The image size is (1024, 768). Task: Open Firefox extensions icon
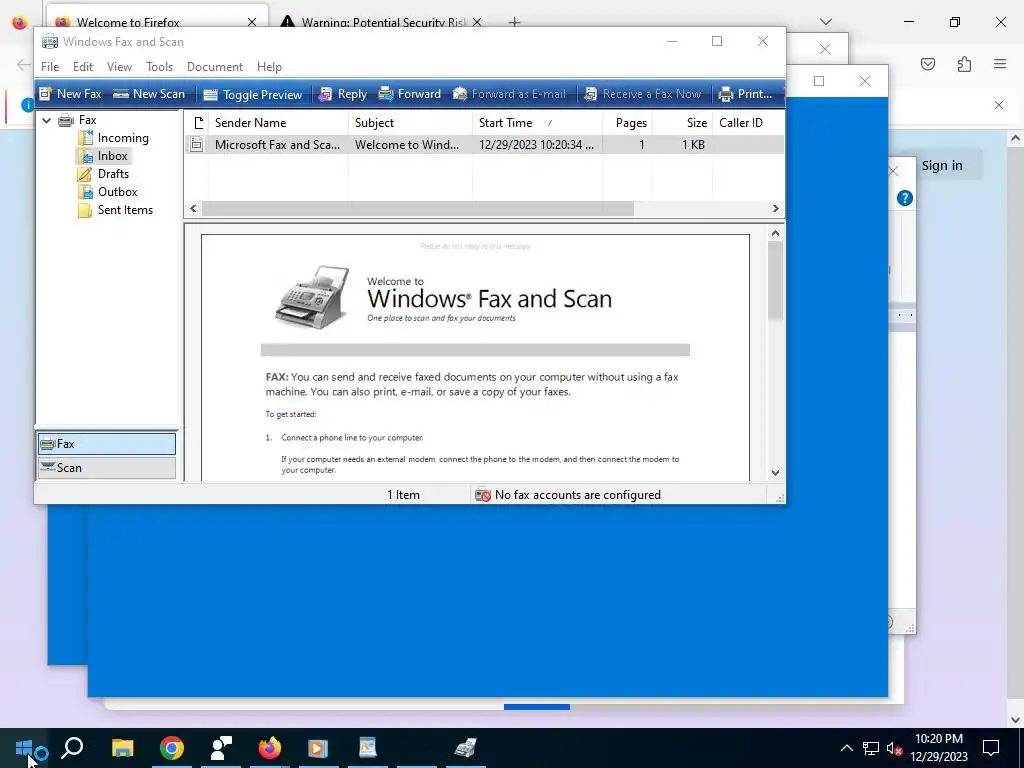pyautogui.click(x=965, y=64)
